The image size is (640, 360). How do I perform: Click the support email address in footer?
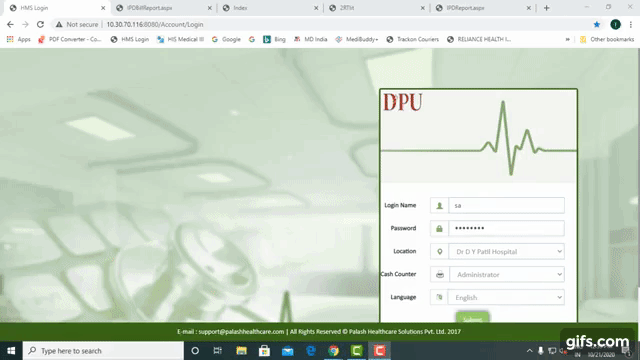[241, 331]
